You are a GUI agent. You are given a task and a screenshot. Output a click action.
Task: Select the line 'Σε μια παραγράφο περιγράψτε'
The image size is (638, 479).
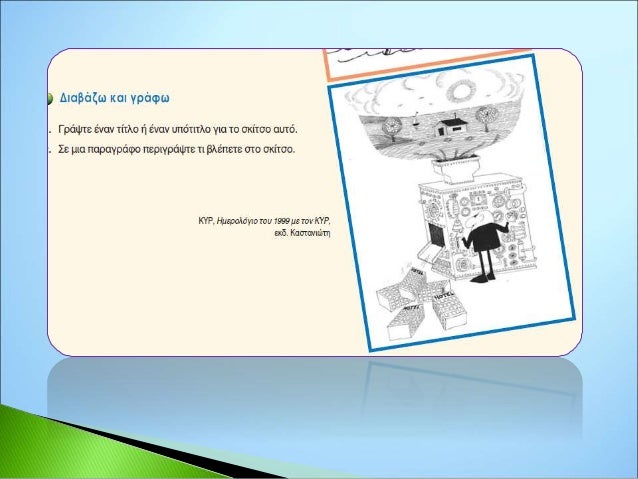(x=177, y=149)
